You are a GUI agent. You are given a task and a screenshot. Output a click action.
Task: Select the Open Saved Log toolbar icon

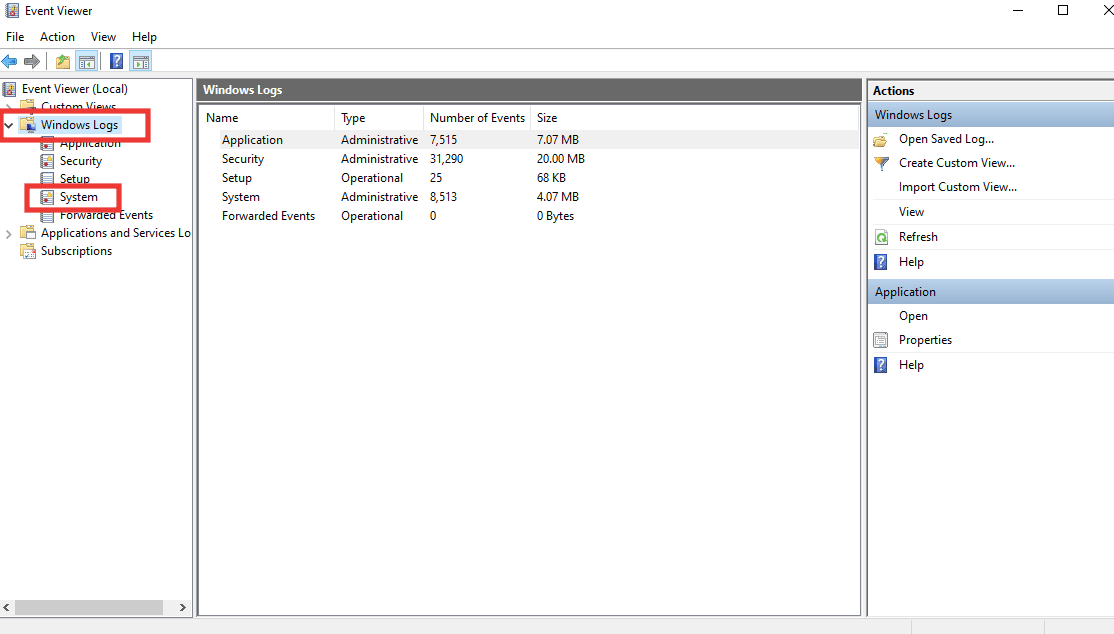click(x=61, y=61)
